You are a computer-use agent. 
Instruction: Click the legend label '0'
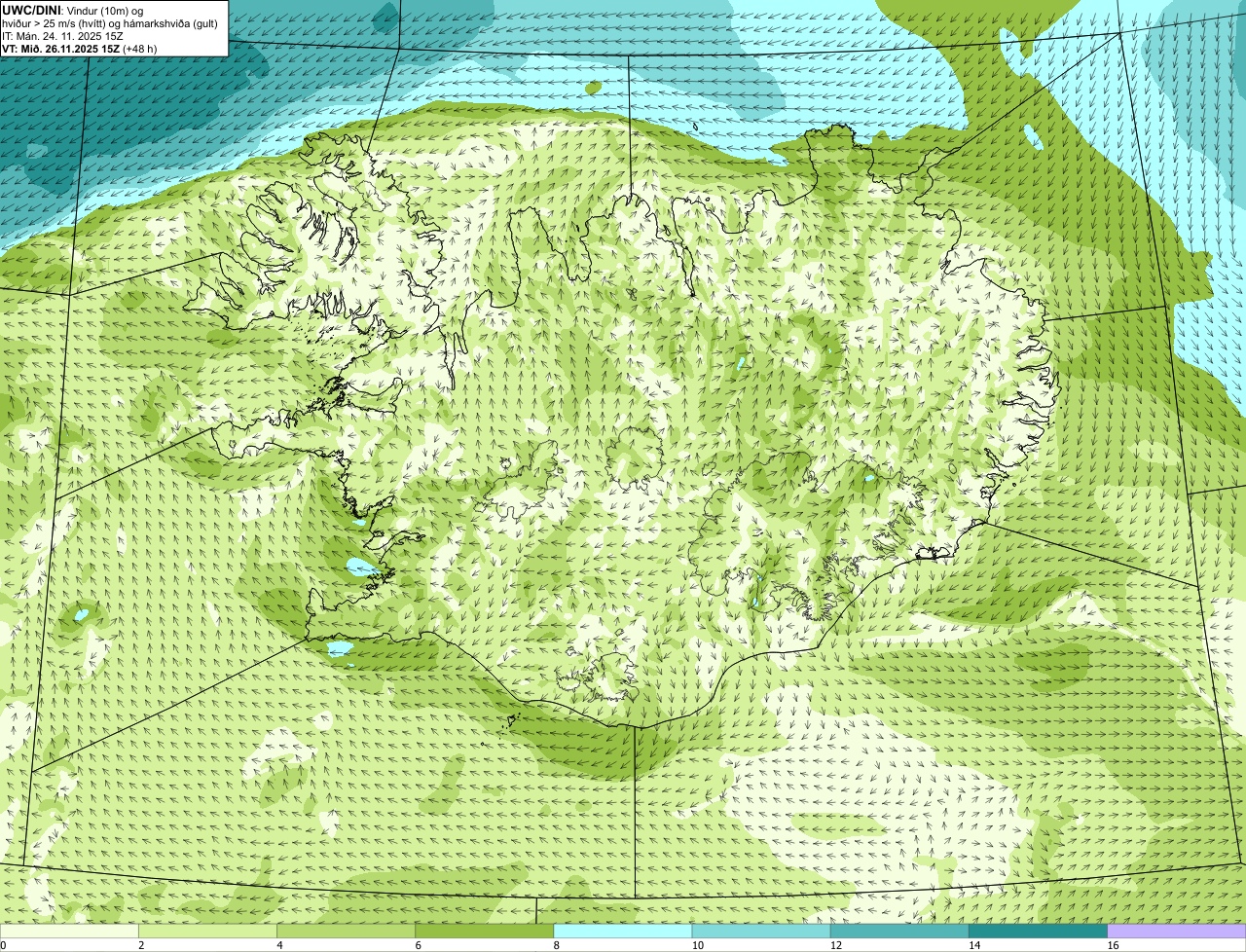(3, 945)
